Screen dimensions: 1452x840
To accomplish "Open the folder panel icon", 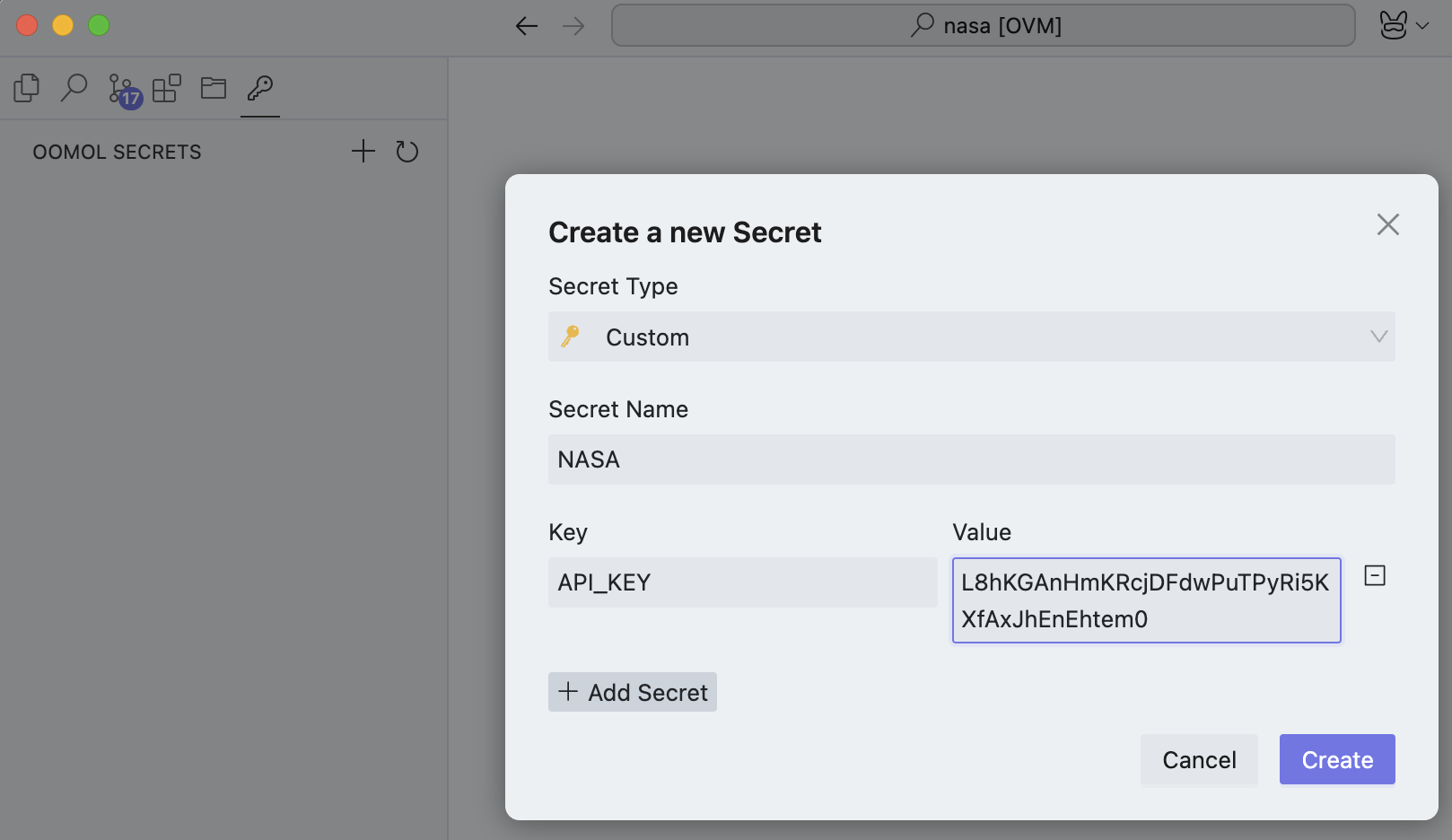I will point(214,88).
